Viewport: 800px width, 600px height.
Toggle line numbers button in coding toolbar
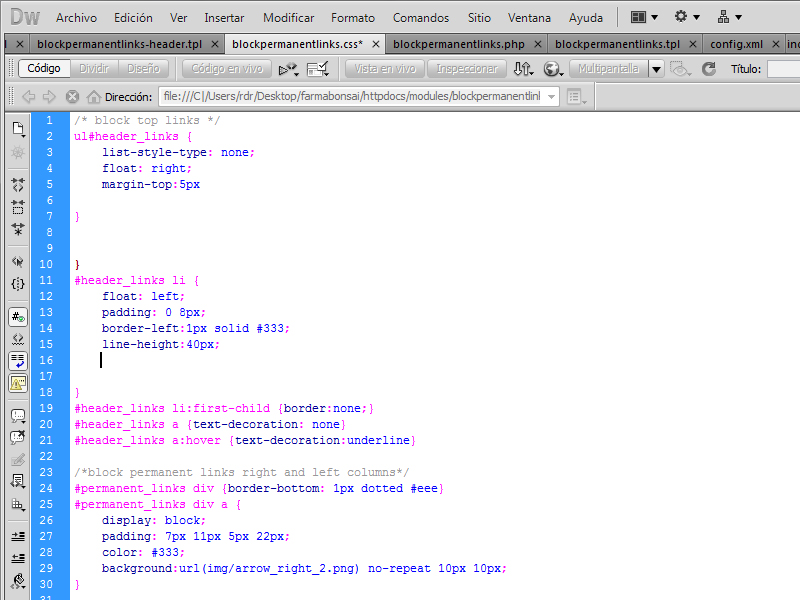tap(18, 317)
